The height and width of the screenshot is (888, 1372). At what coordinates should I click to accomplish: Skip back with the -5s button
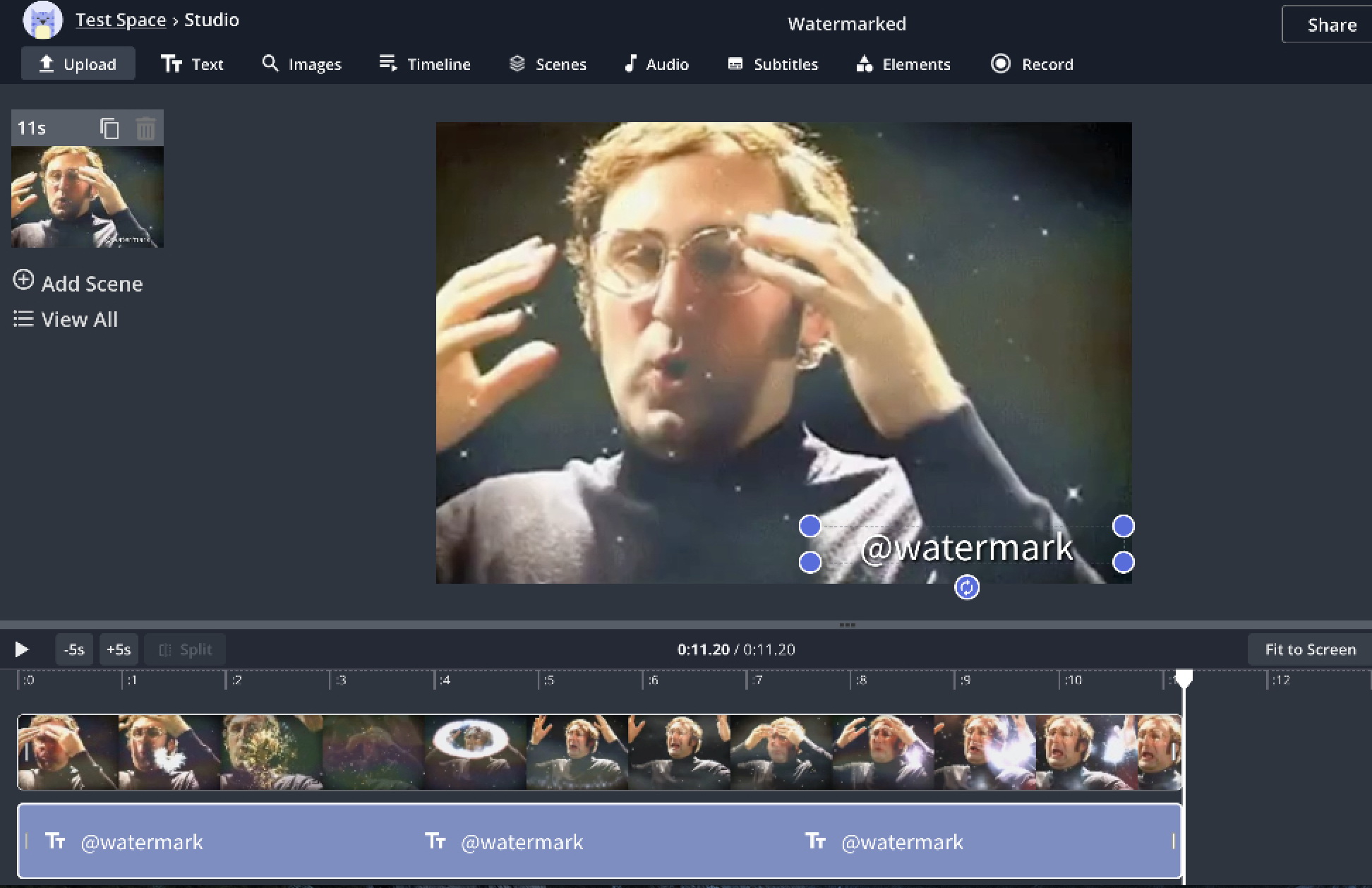coord(74,649)
